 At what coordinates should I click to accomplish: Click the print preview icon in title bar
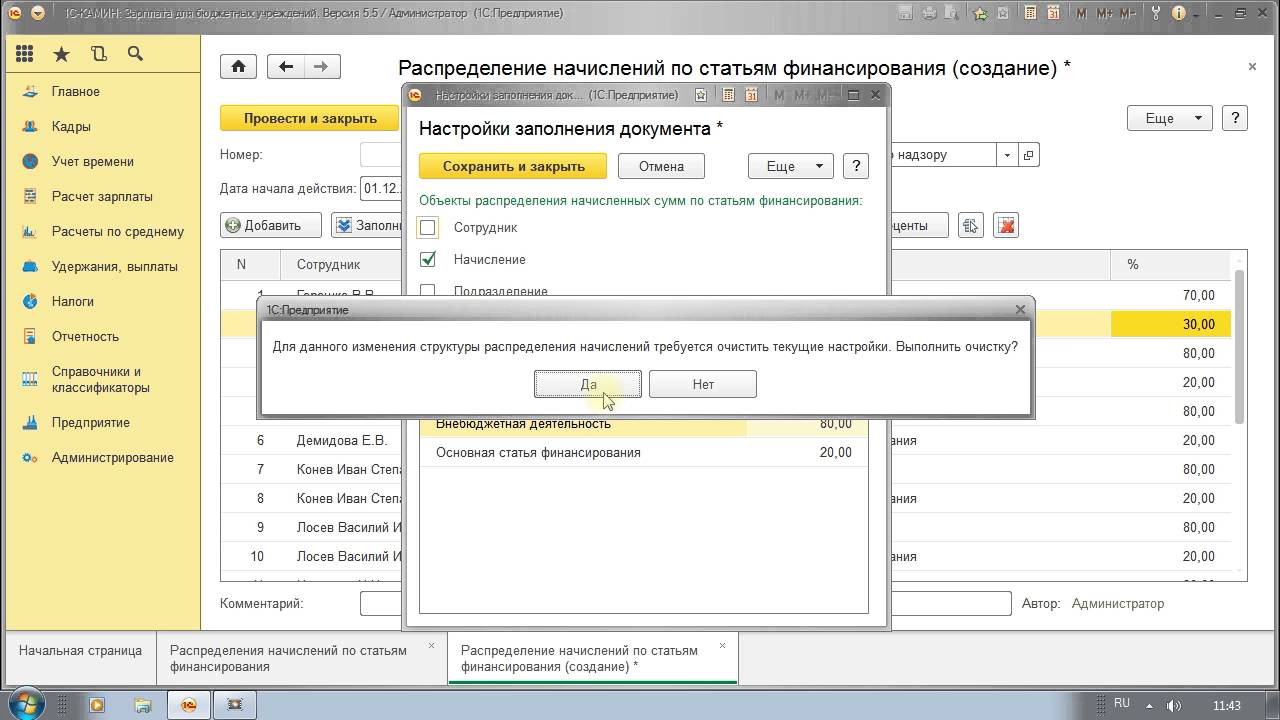pos(952,13)
